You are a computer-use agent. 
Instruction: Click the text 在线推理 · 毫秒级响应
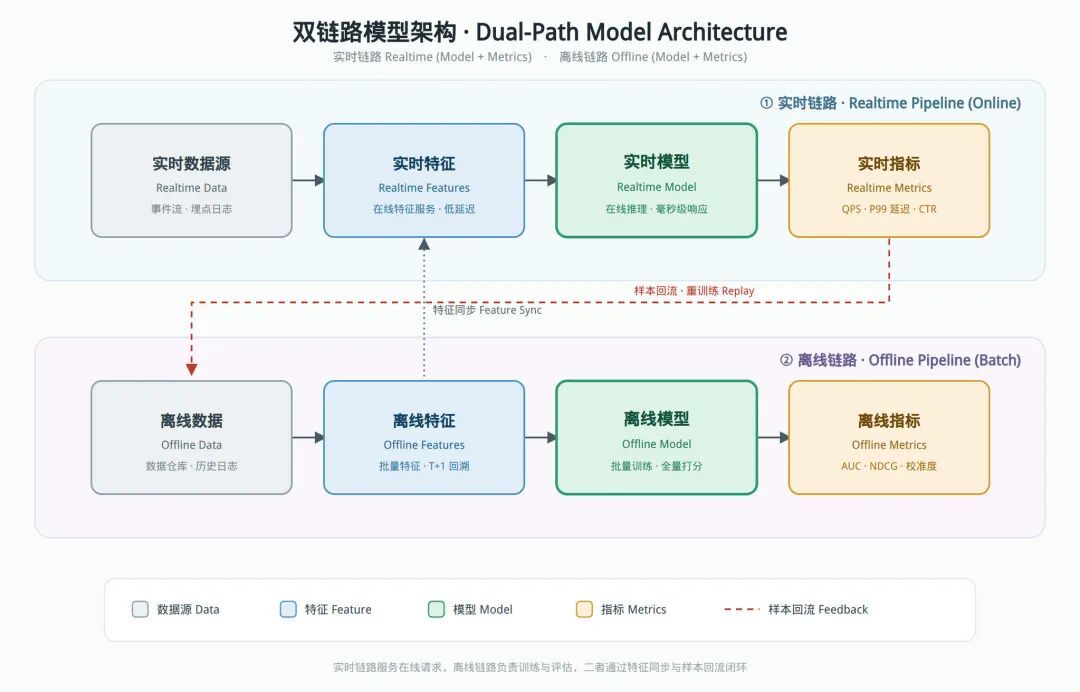pos(656,209)
